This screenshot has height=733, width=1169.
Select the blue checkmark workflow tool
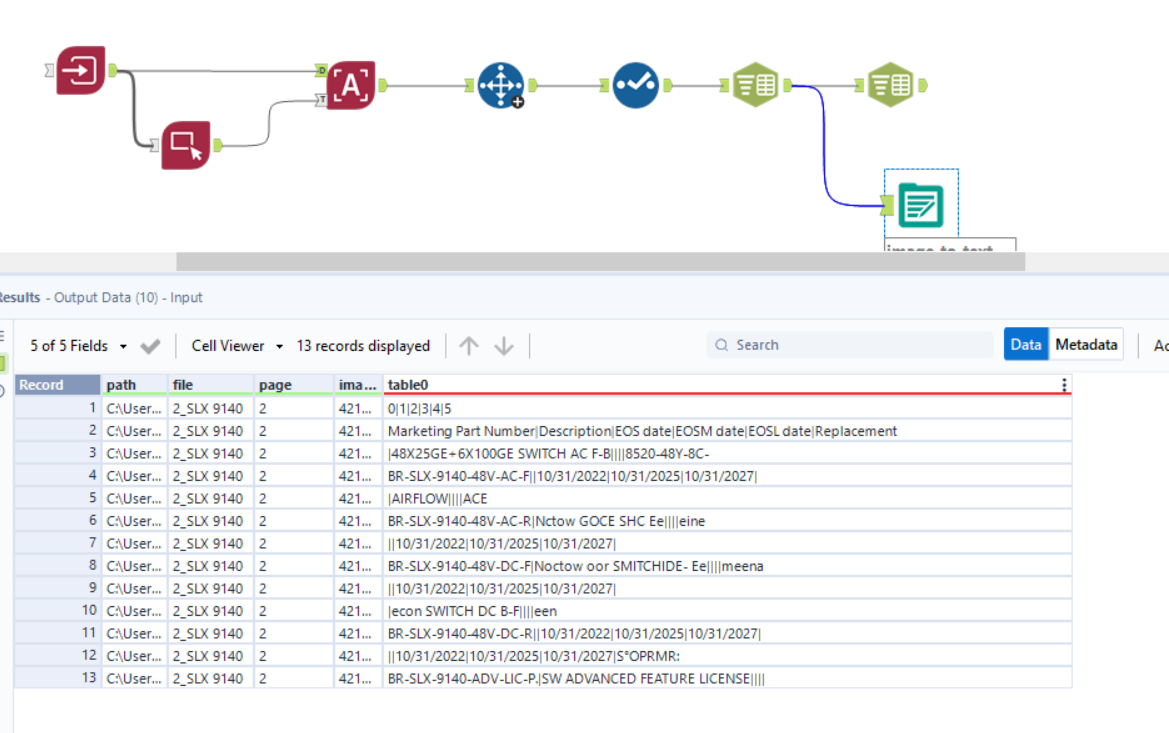tap(637, 85)
